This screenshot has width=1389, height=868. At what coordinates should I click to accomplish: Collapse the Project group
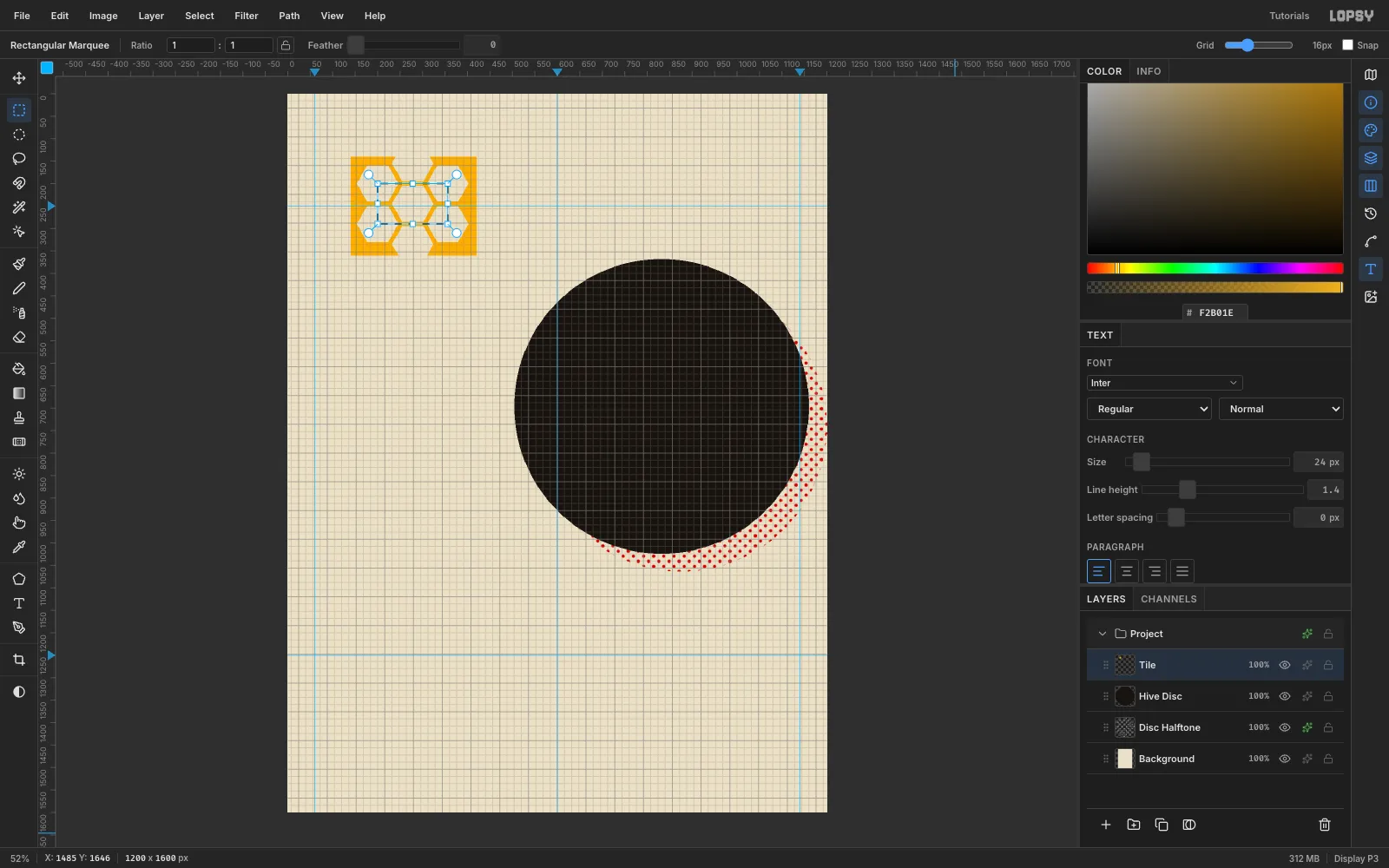1103,634
